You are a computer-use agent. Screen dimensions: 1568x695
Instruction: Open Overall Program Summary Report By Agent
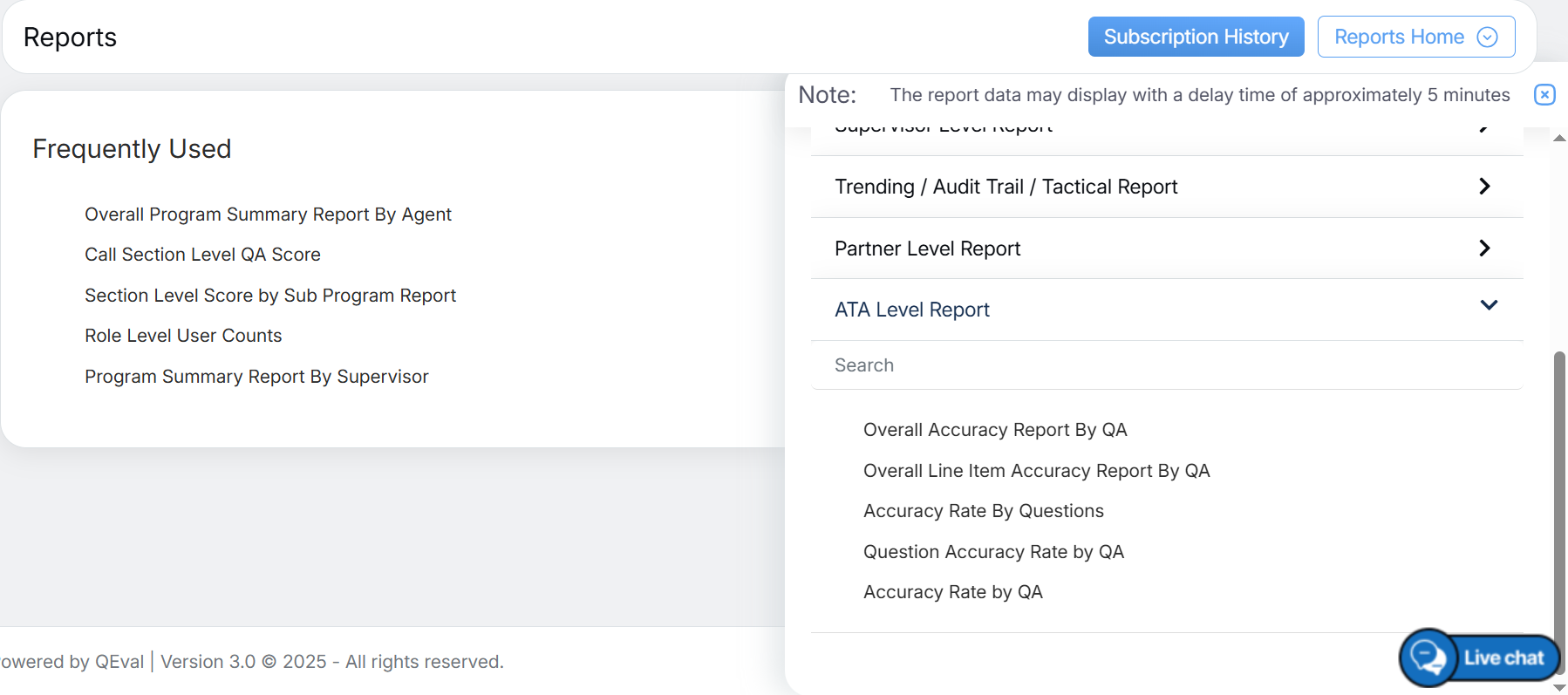coord(268,215)
